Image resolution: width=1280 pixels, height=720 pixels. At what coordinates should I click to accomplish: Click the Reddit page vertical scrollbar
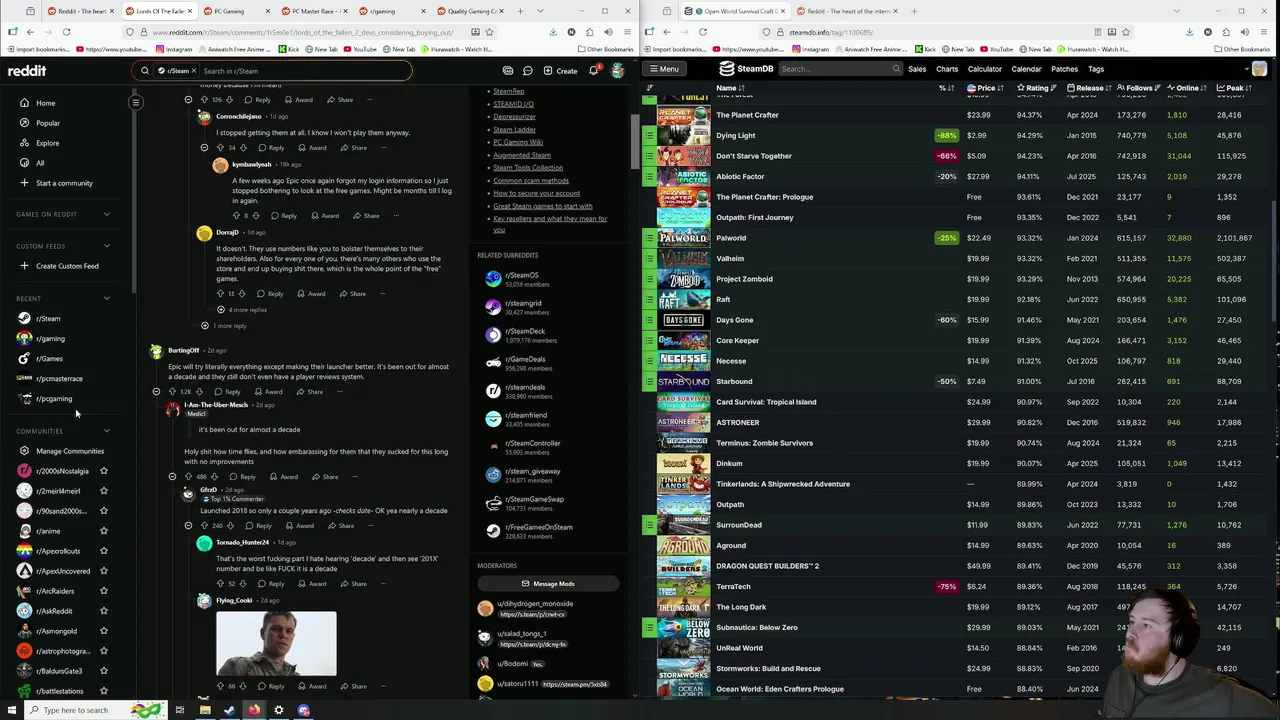[635, 142]
